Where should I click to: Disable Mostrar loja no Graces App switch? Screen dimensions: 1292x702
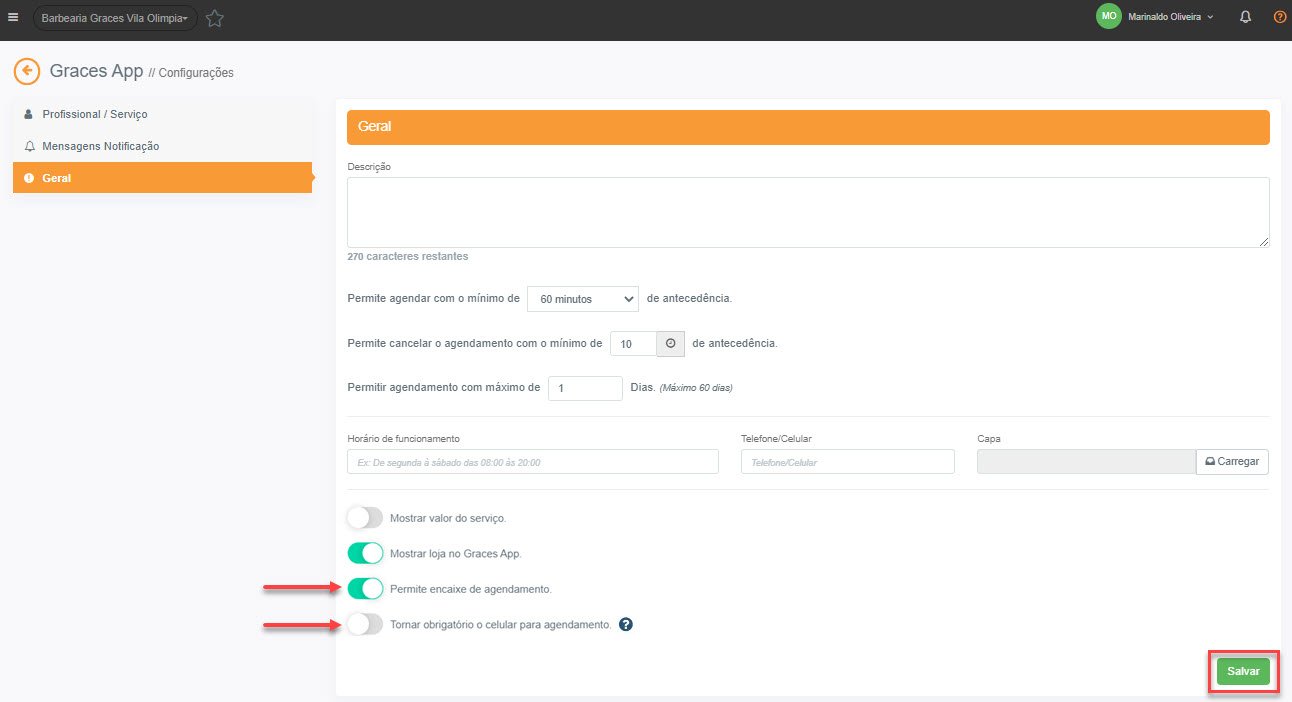(365, 553)
